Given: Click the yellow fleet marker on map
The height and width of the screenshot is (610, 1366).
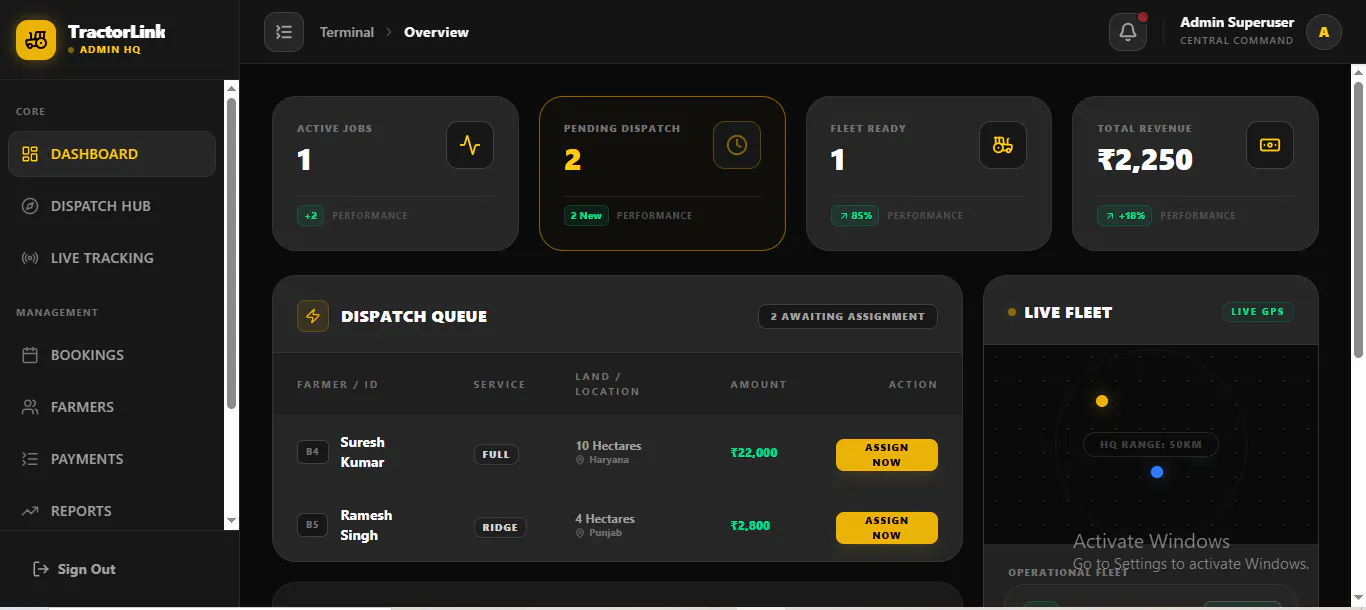Looking at the screenshot, I should (1102, 401).
